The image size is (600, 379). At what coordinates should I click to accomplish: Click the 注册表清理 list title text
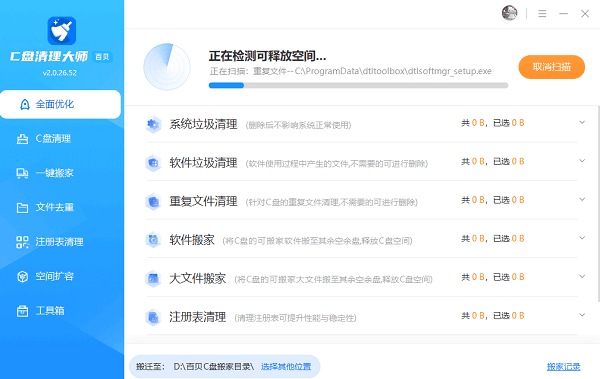[197, 317]
